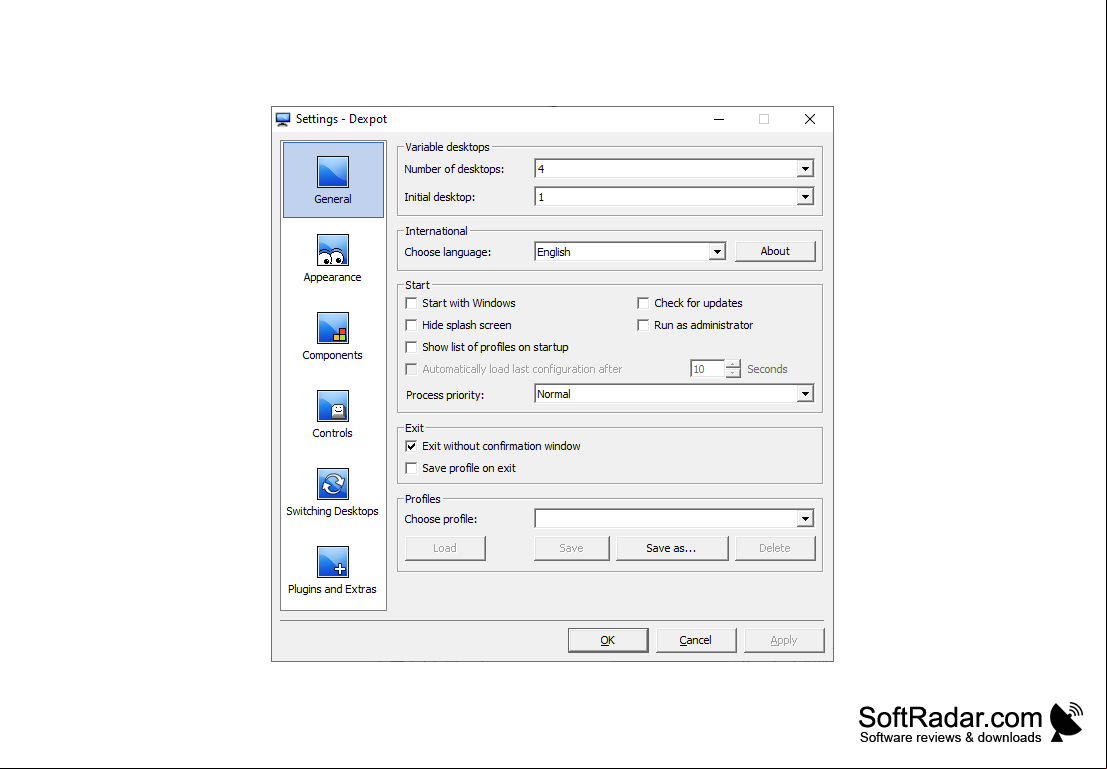Image resolution: width=1107 pixels, height=769 pixels.
Task: Click the Load profile button
Action: (x=445, y=548)
